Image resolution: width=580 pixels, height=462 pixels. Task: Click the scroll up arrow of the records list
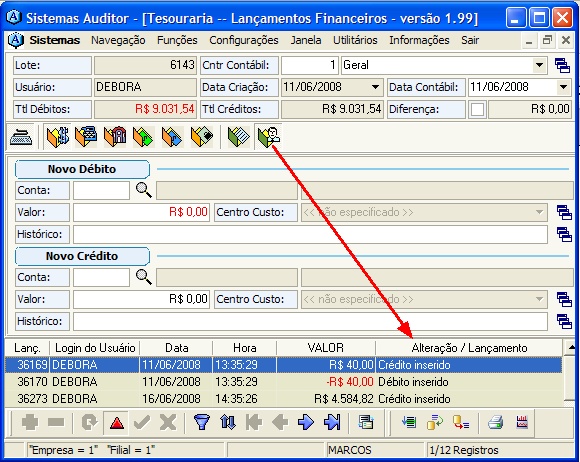pos(571,347)
